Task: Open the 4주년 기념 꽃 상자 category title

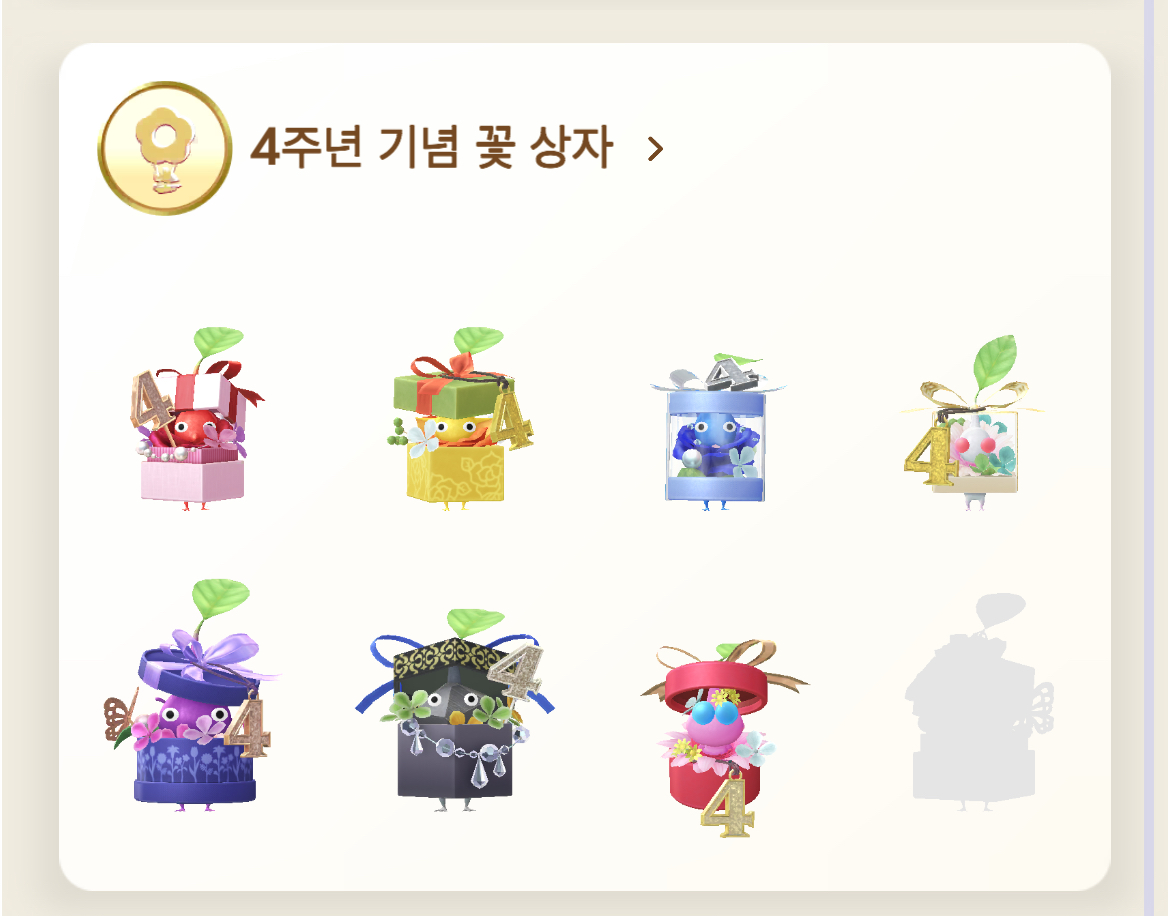Action: (431, 147)
